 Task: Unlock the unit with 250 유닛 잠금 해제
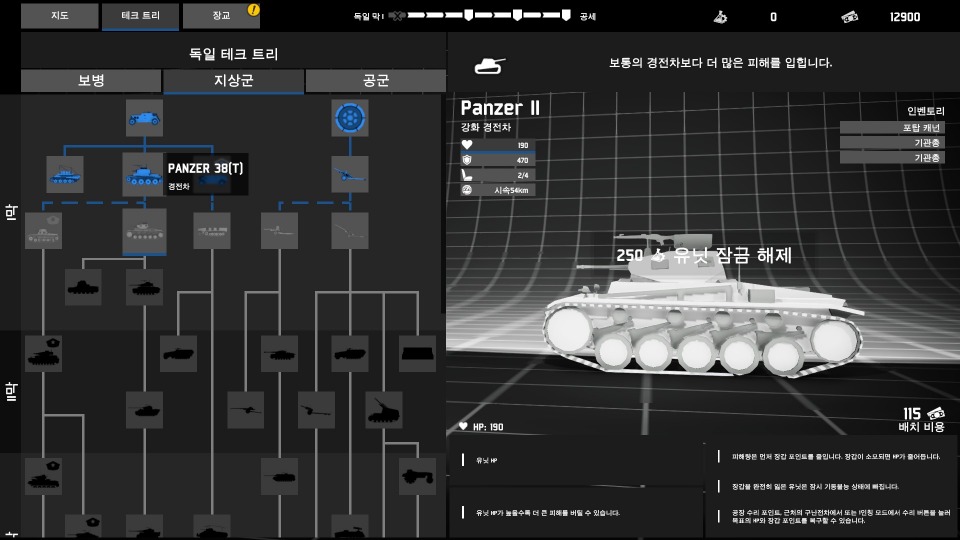pyautogui.click(x=704, y=255)
